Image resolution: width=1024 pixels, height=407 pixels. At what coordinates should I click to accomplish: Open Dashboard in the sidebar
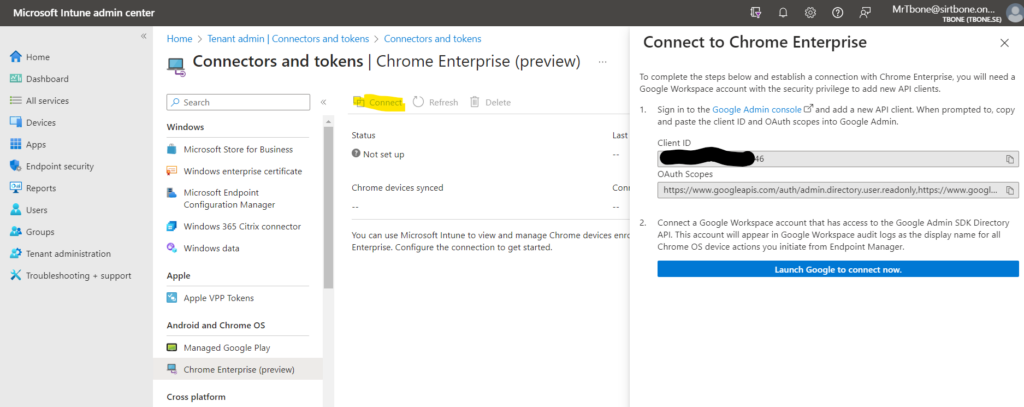47,79
